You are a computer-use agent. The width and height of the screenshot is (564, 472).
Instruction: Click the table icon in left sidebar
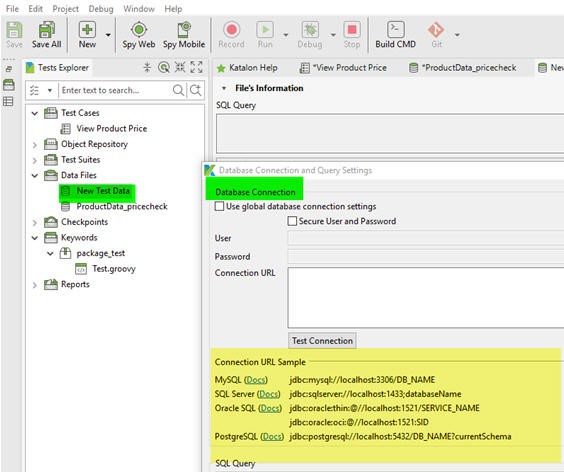click(x=8, y=101)
